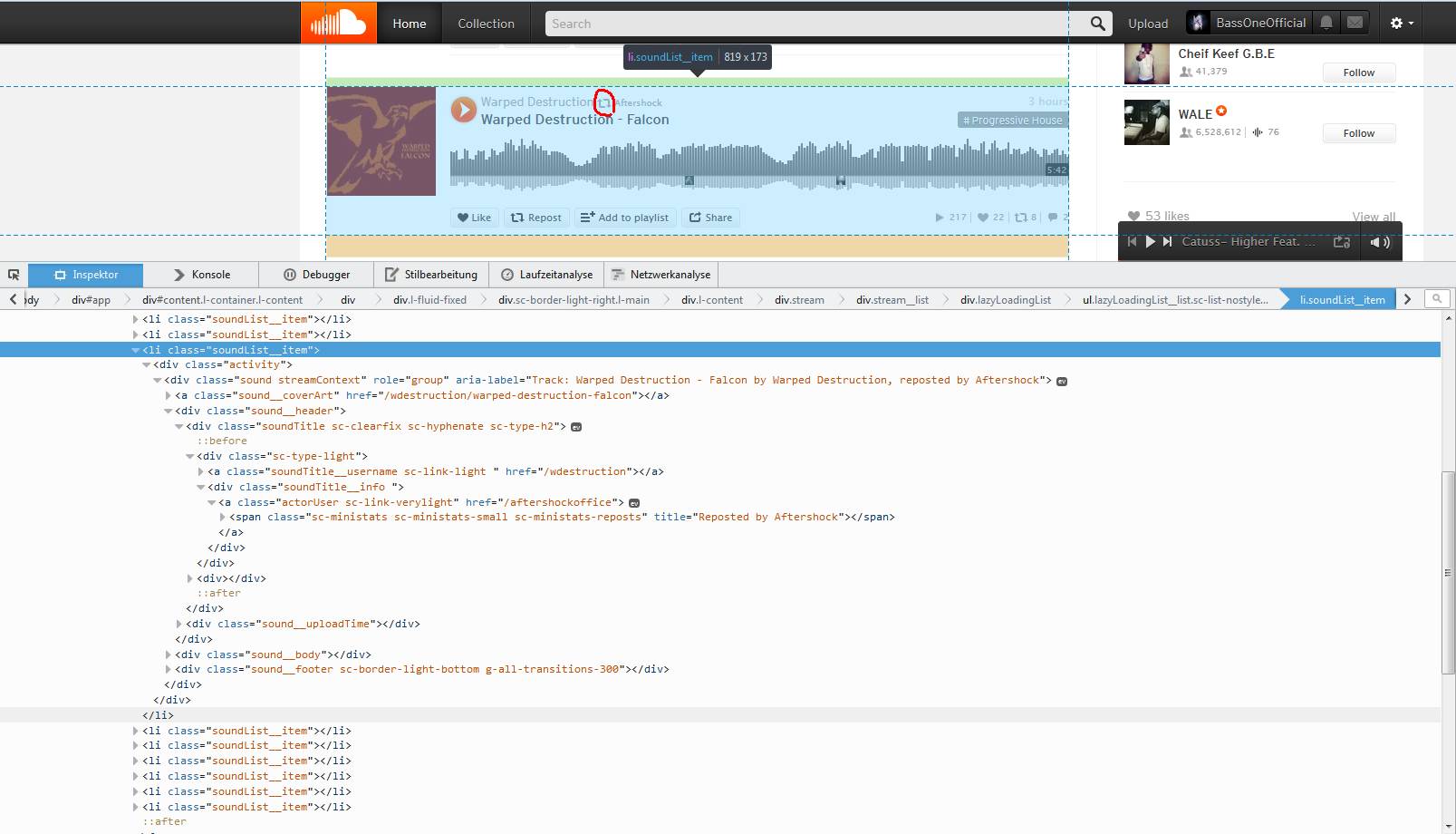Expand the sound__body div node
This screenshot has height=834, width=1456.
click(x=169, y=655)
